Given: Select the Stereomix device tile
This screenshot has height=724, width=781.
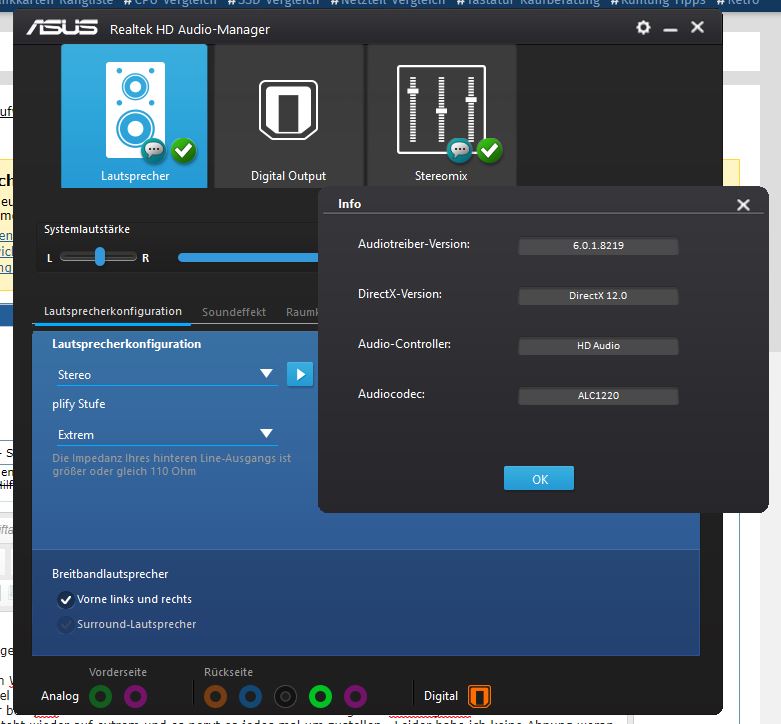Looking at the screenshot, I should pyautogui.click(x=441, y=116).
